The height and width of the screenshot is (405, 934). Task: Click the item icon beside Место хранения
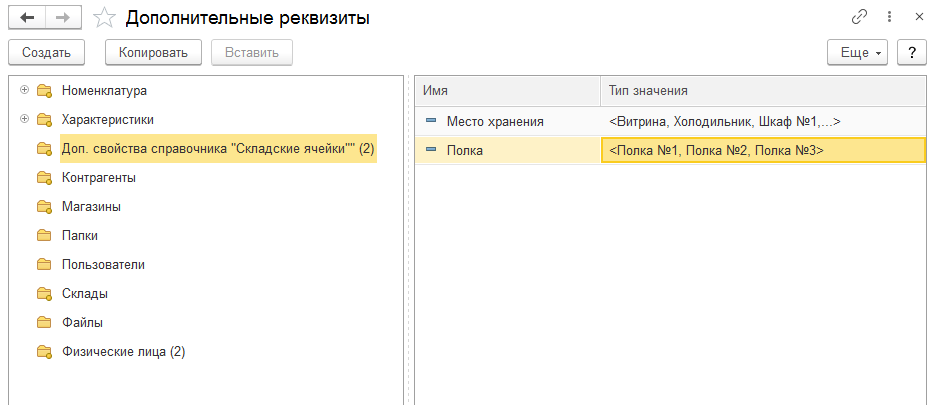(431, 121)
